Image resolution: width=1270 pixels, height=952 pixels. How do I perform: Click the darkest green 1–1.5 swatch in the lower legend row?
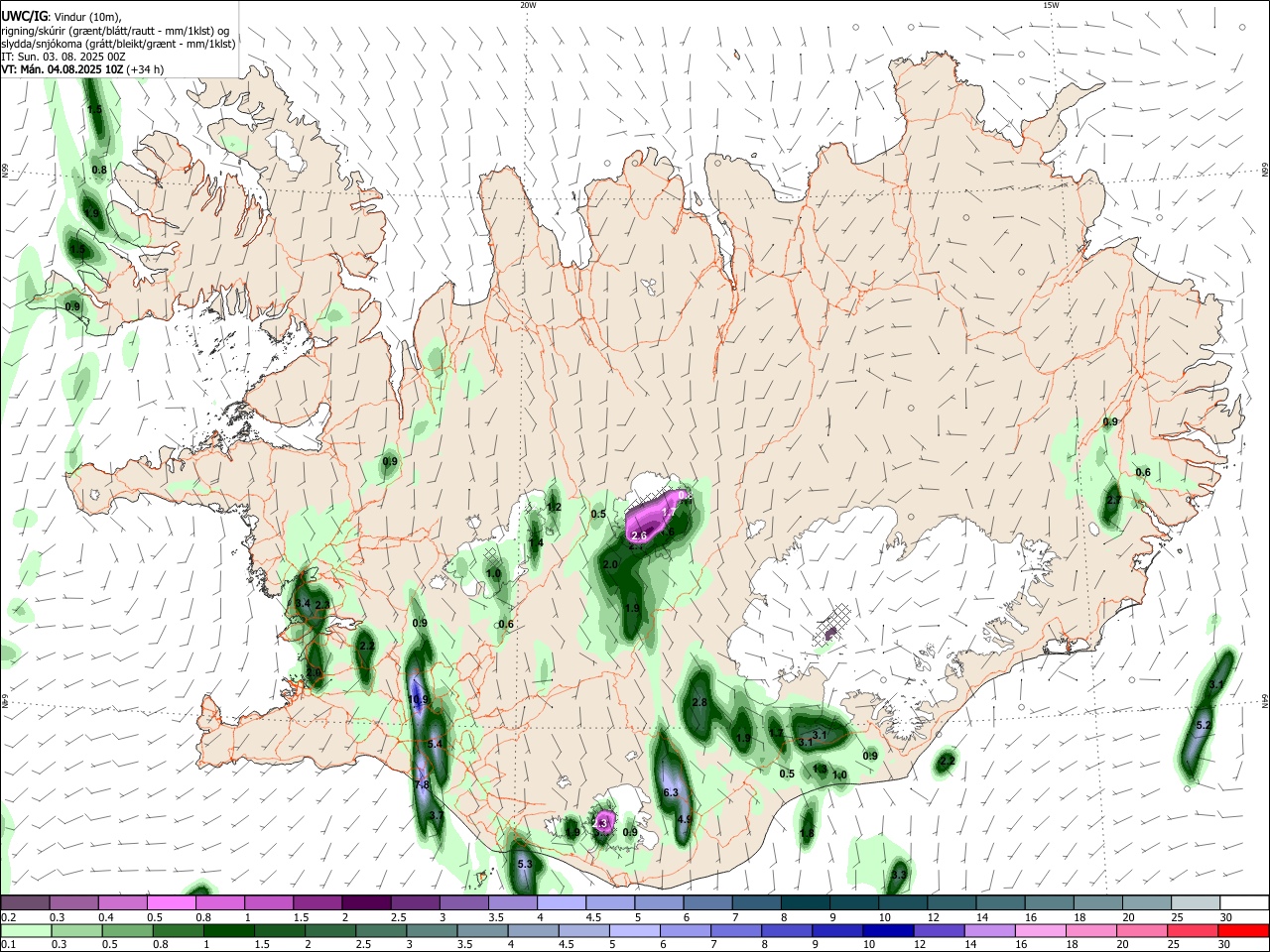tap(229, 930)
